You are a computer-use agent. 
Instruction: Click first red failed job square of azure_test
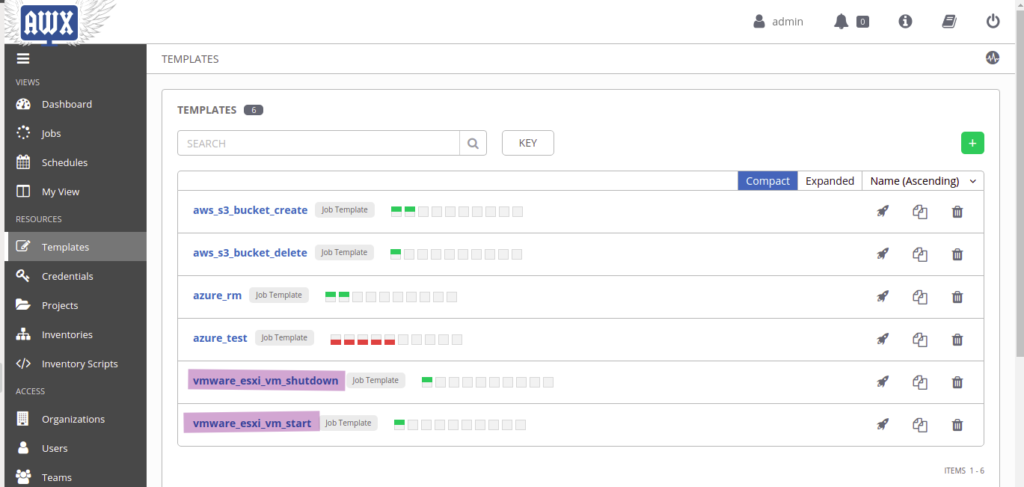[336, 339]
